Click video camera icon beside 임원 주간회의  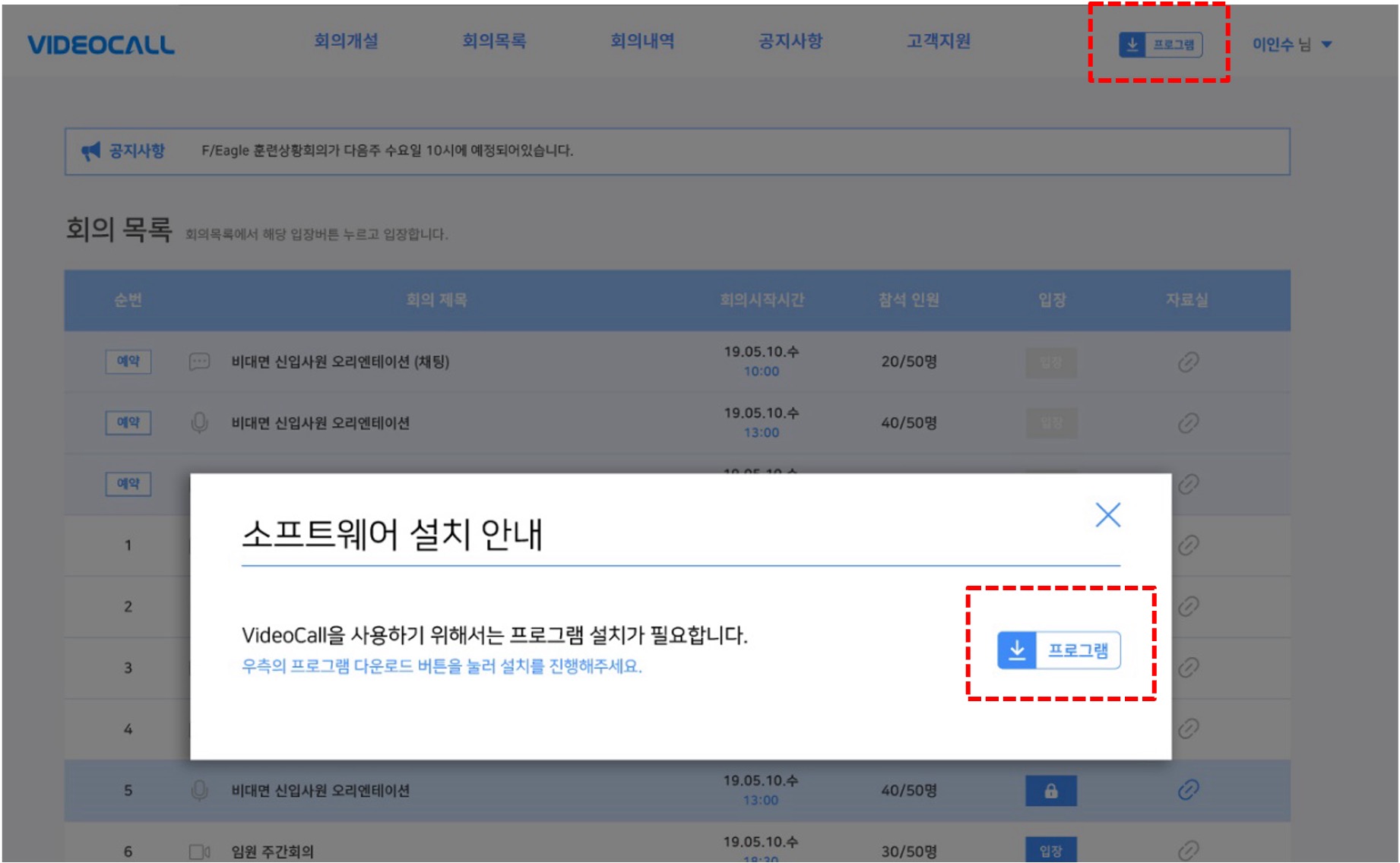(199, 850)
